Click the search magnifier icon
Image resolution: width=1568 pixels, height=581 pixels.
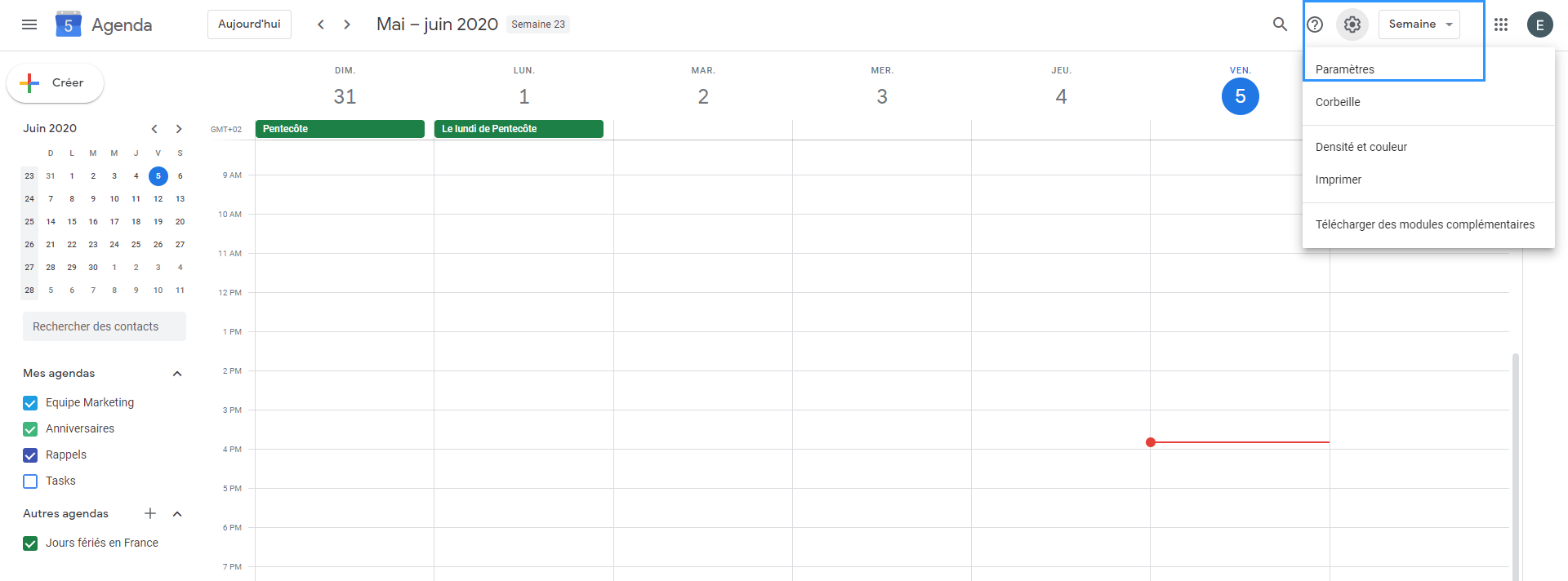click(x=1280, y=24)
